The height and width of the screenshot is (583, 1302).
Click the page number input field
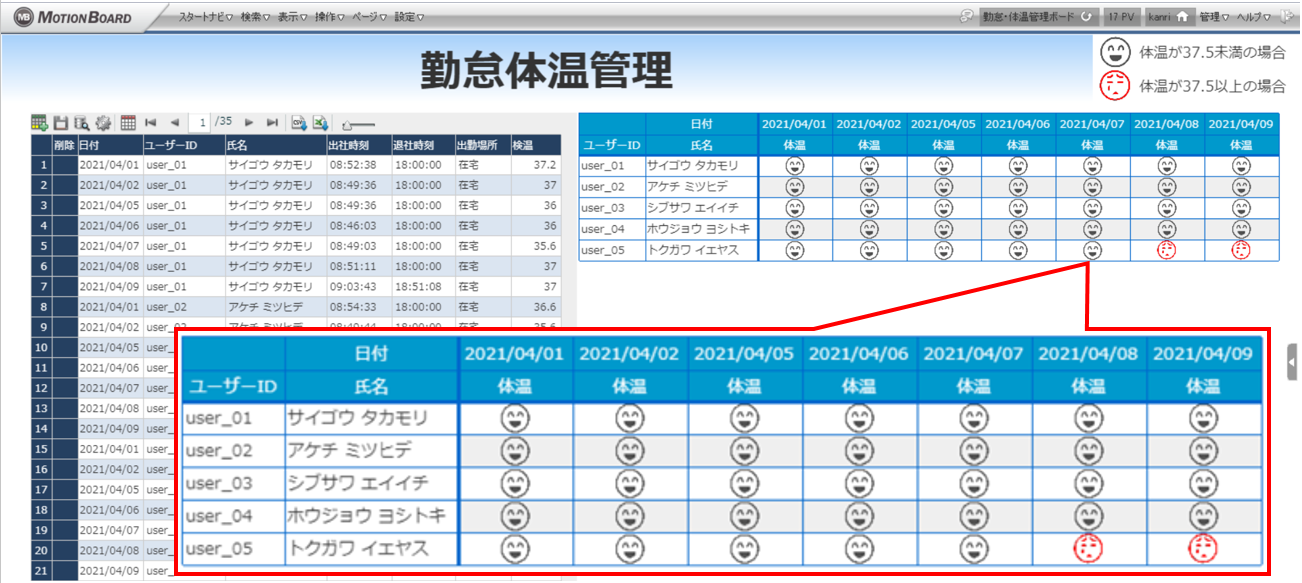[x=203, y=123]
